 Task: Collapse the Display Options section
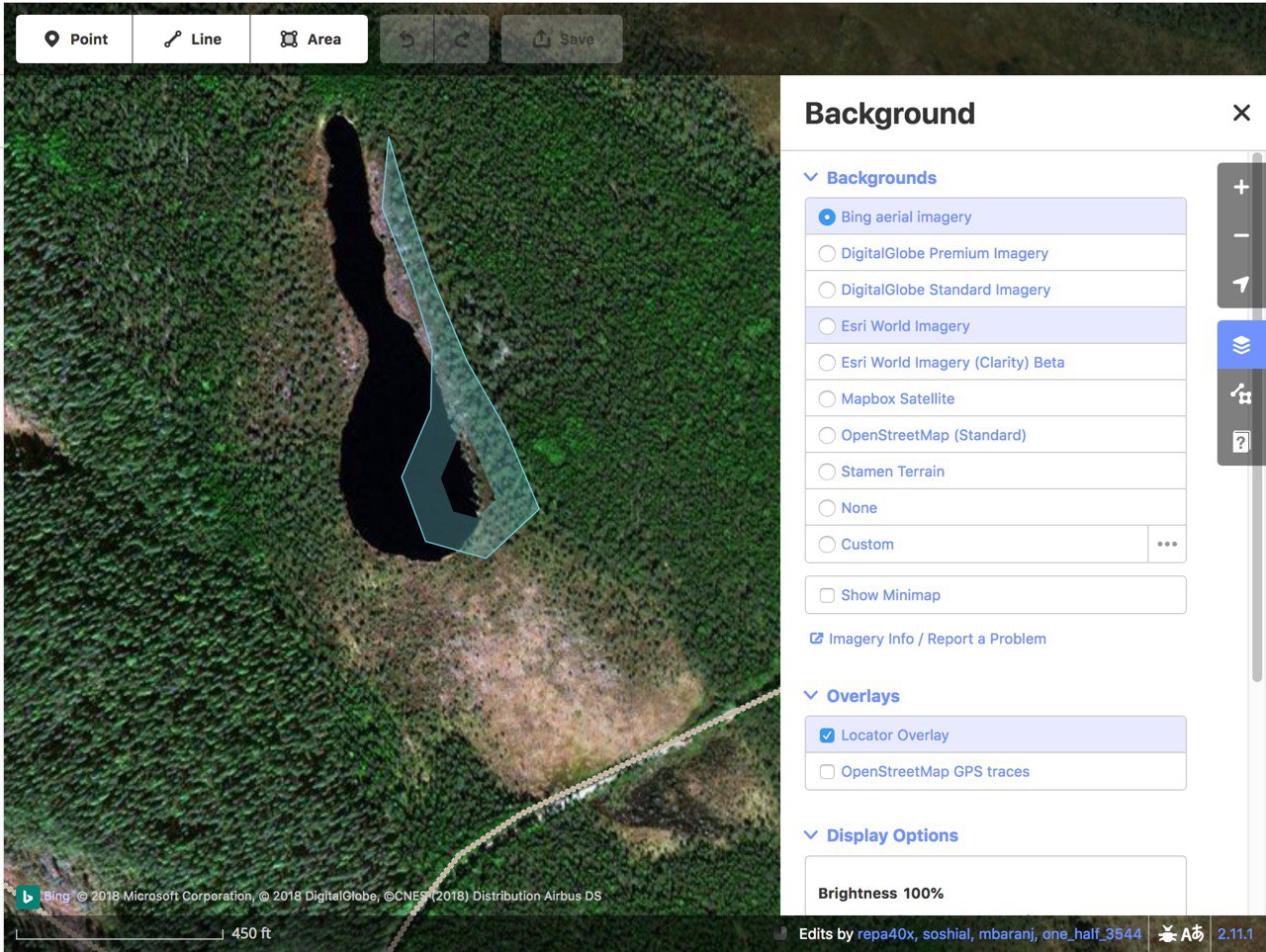click(x=881, y=835)
